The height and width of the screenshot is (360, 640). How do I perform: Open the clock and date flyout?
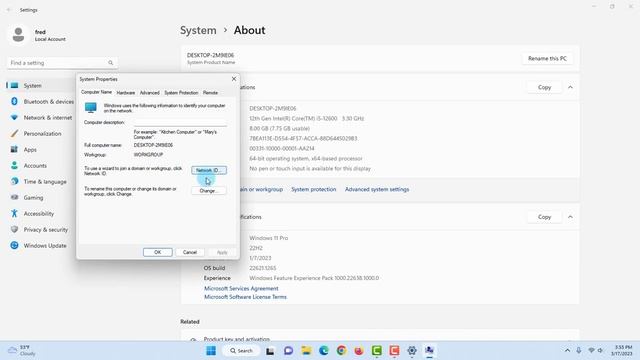(x=622, y=351)
